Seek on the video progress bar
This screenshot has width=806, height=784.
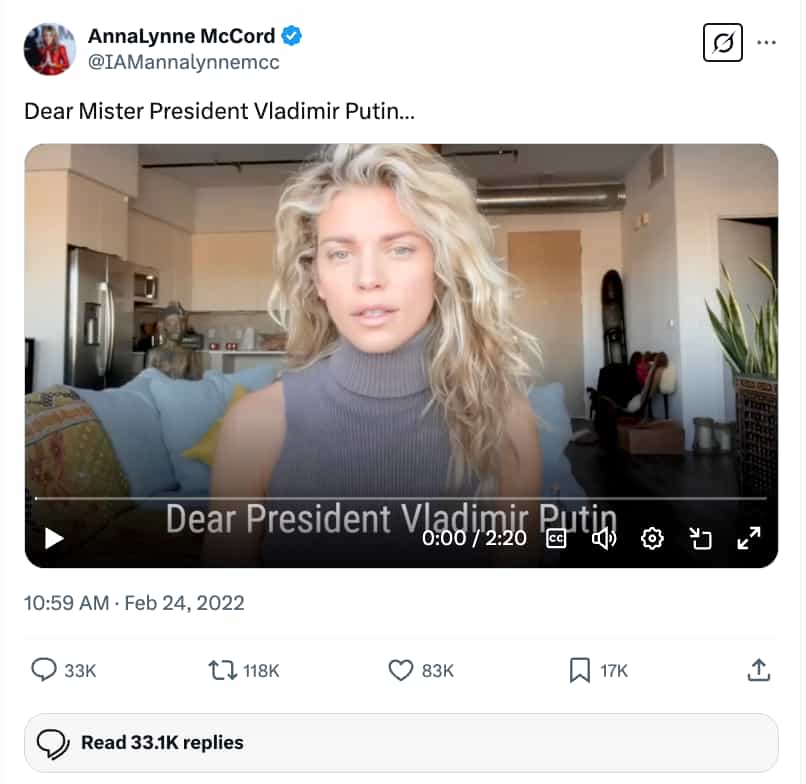[400, 498]
